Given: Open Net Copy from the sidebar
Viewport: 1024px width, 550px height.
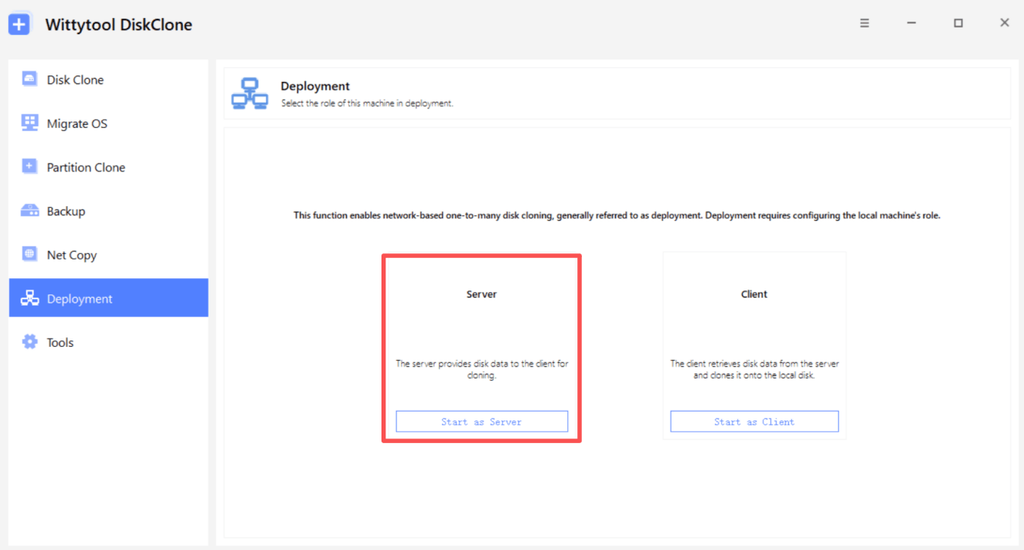Looking at the screenshot, I should (x=108, y=255).
